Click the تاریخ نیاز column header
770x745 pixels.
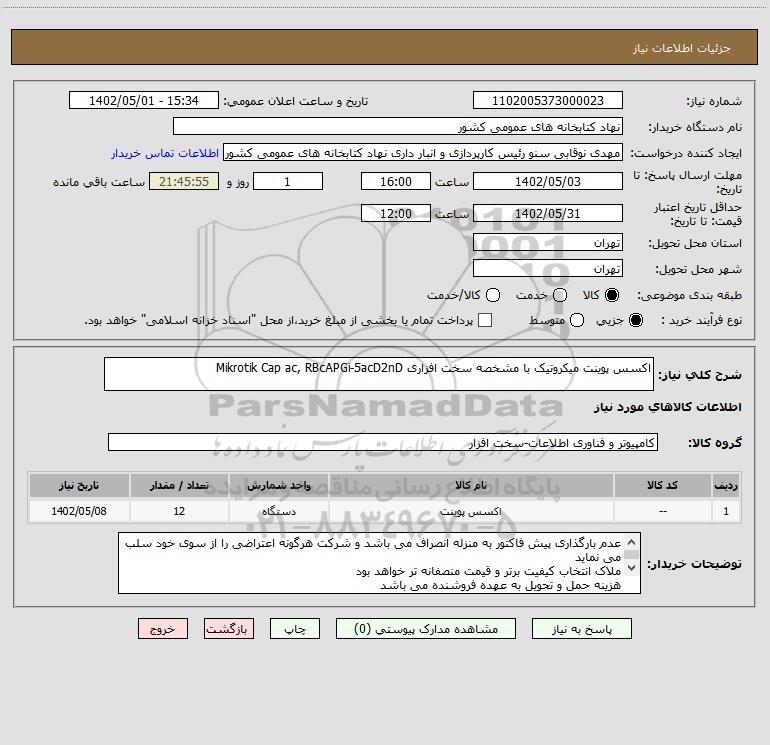click(79, 485)
